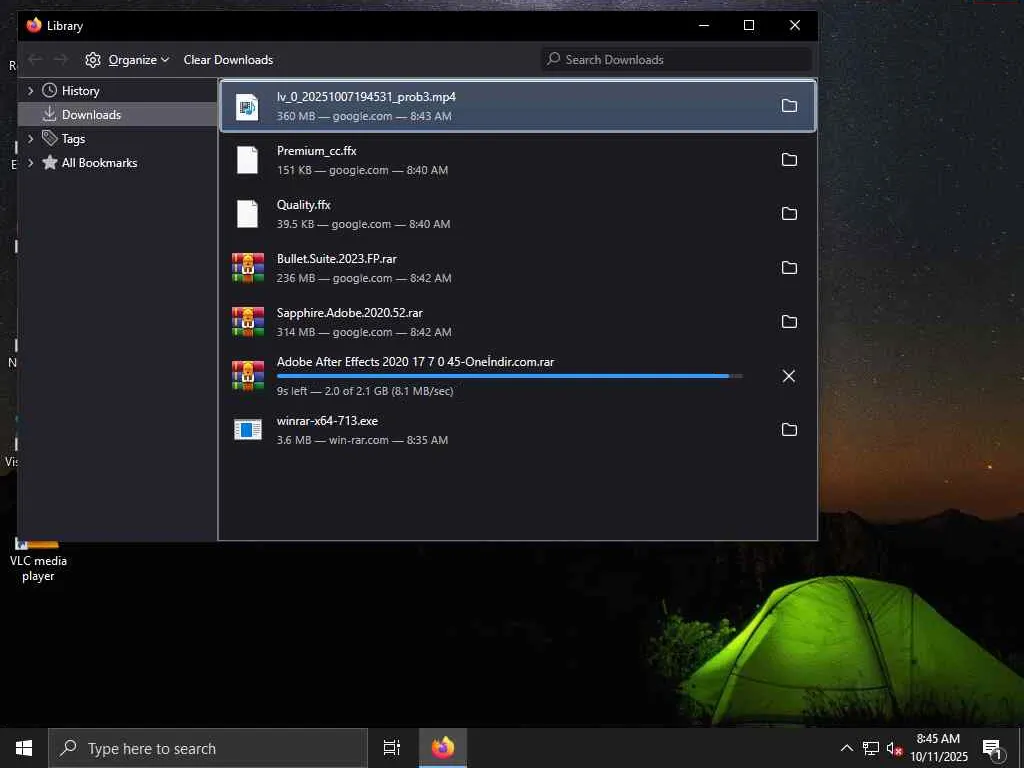Open containing folder for lv_0_20251007194531_prob3.mp4
Viewport: 1024px width, 768px height.
[789, 106]
